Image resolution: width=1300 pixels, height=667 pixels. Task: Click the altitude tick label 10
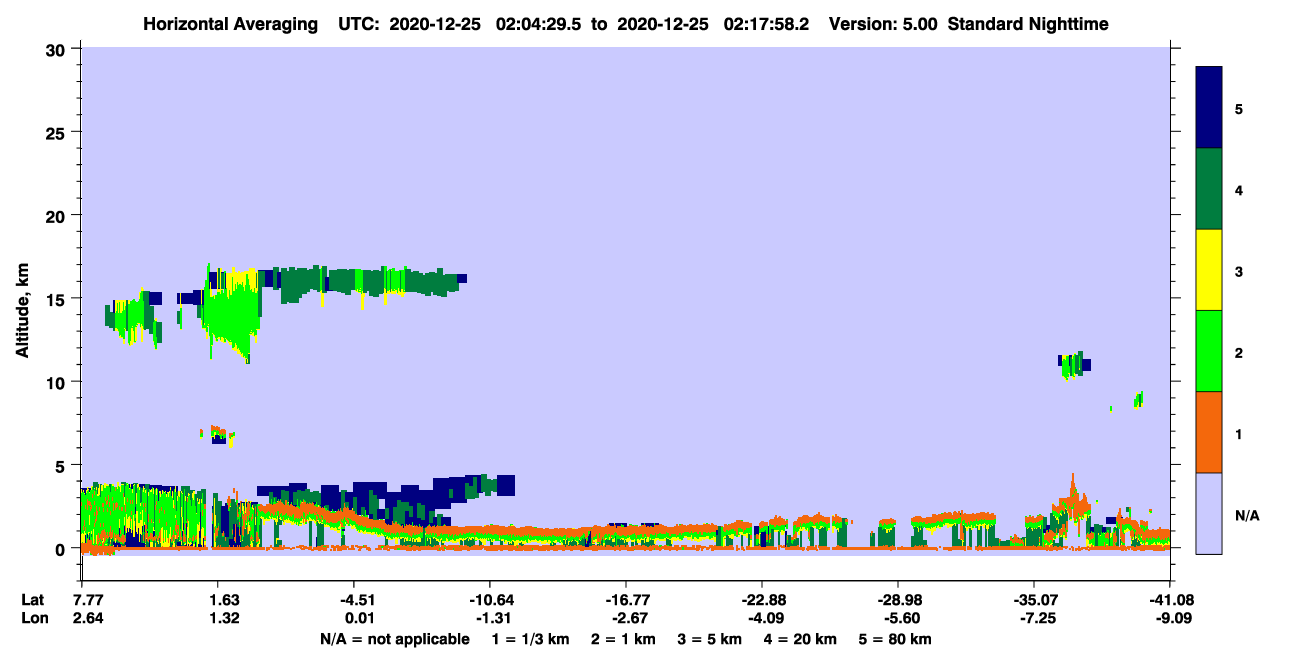click(58, 382)
